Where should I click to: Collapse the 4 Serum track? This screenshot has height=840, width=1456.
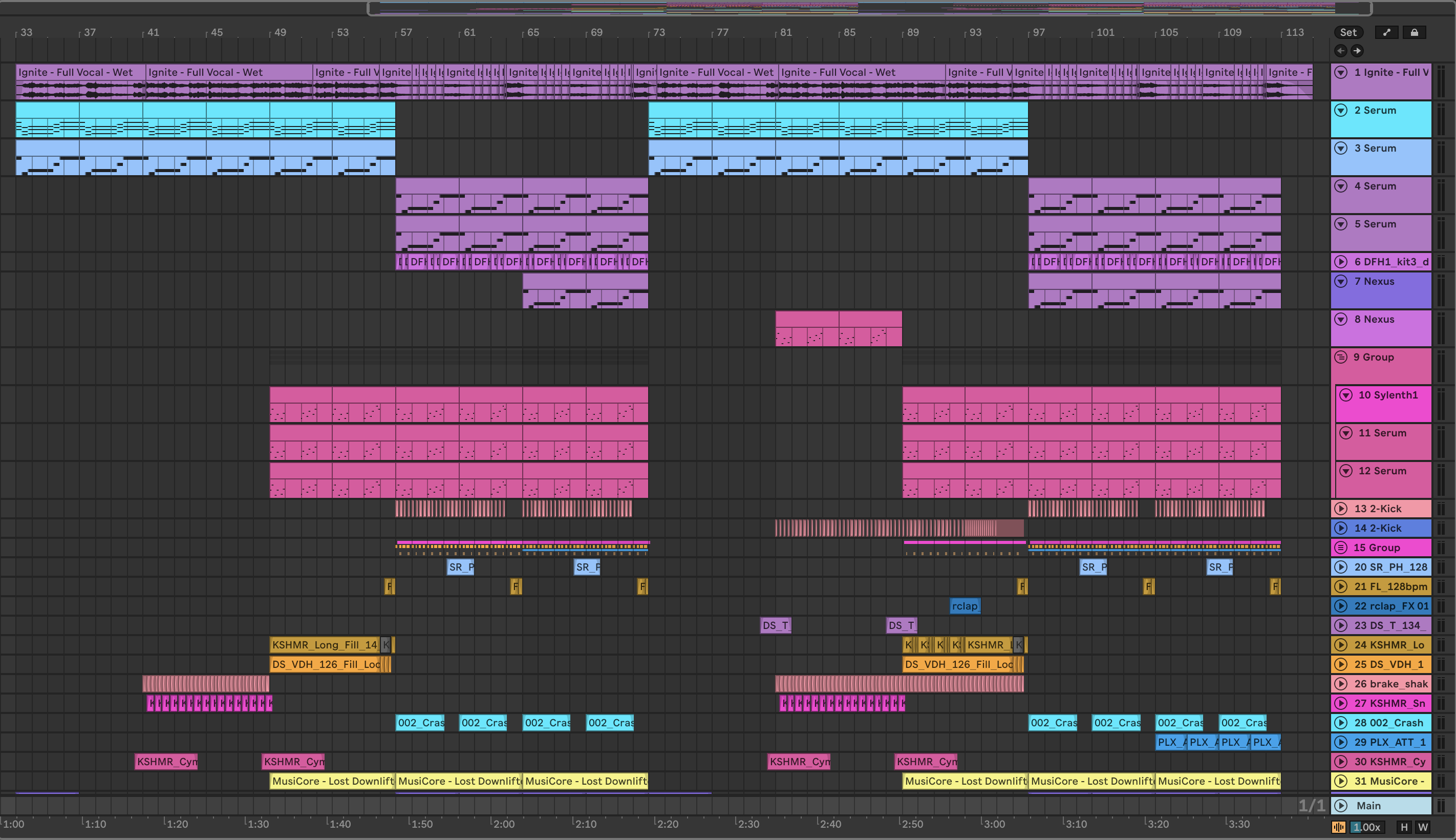click(x=1341, y=186)
